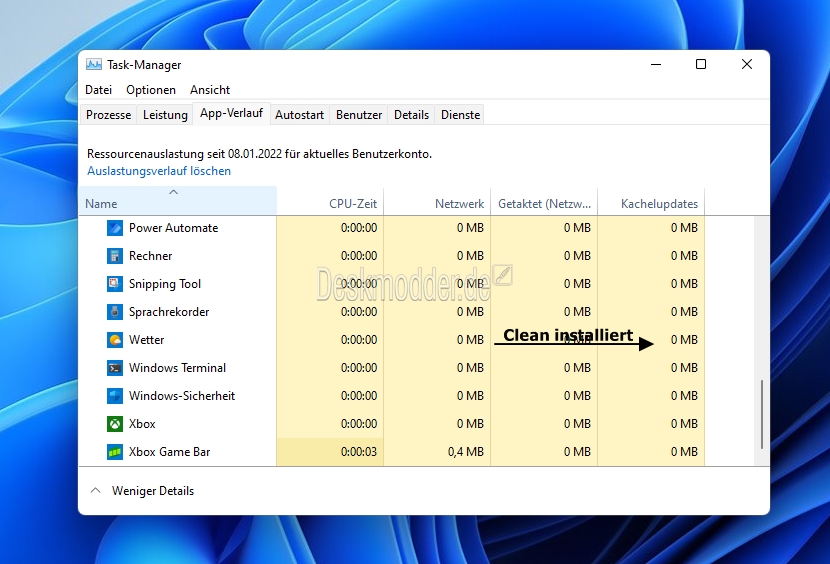
Task: Select the Snipping Tool row name
Action: click(165, 284)
